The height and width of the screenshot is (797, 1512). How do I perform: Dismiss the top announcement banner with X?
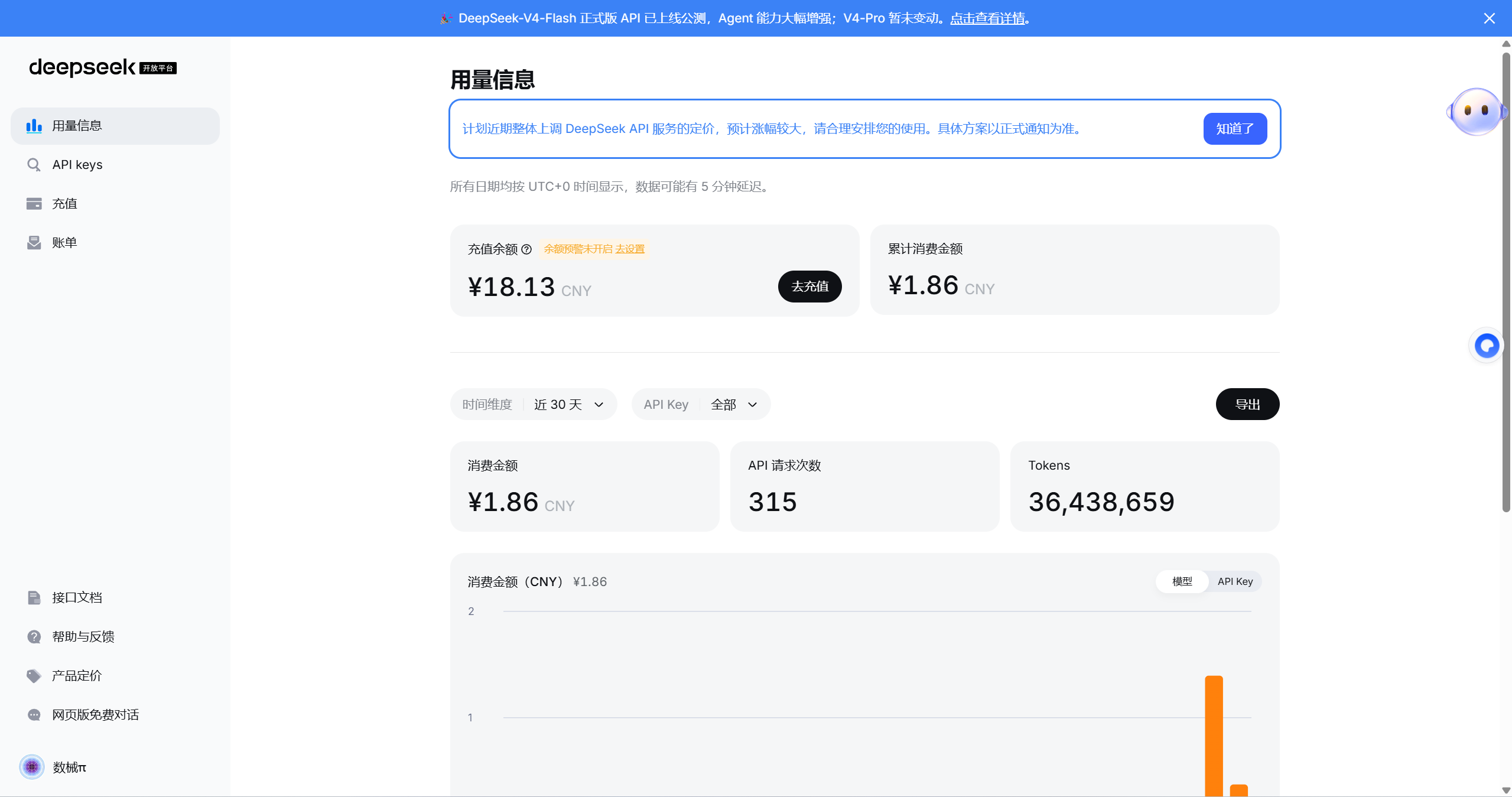point(1489,18)
